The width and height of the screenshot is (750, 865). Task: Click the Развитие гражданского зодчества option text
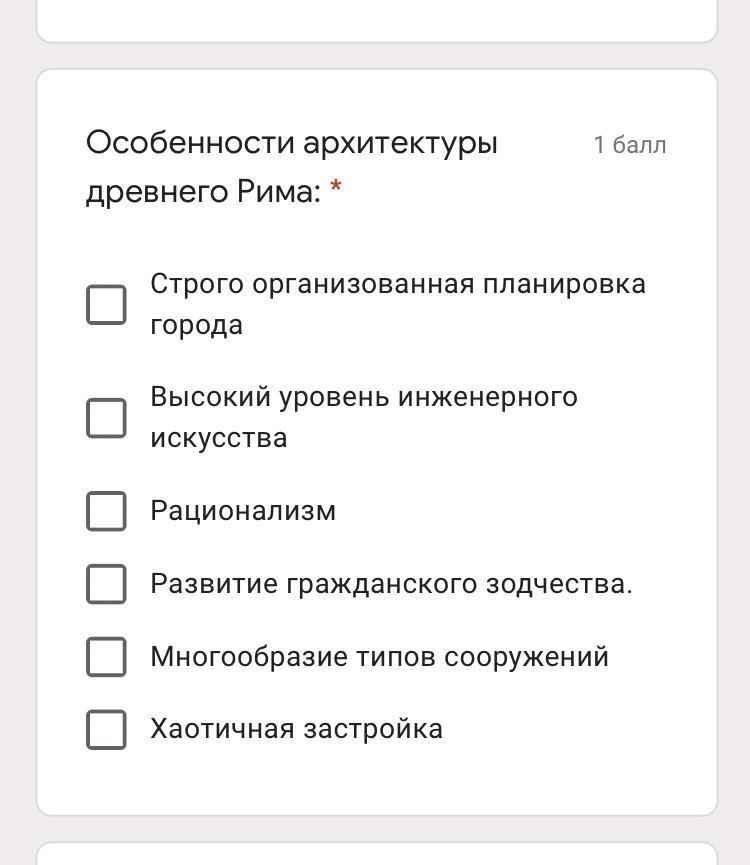tap(391, 584)
